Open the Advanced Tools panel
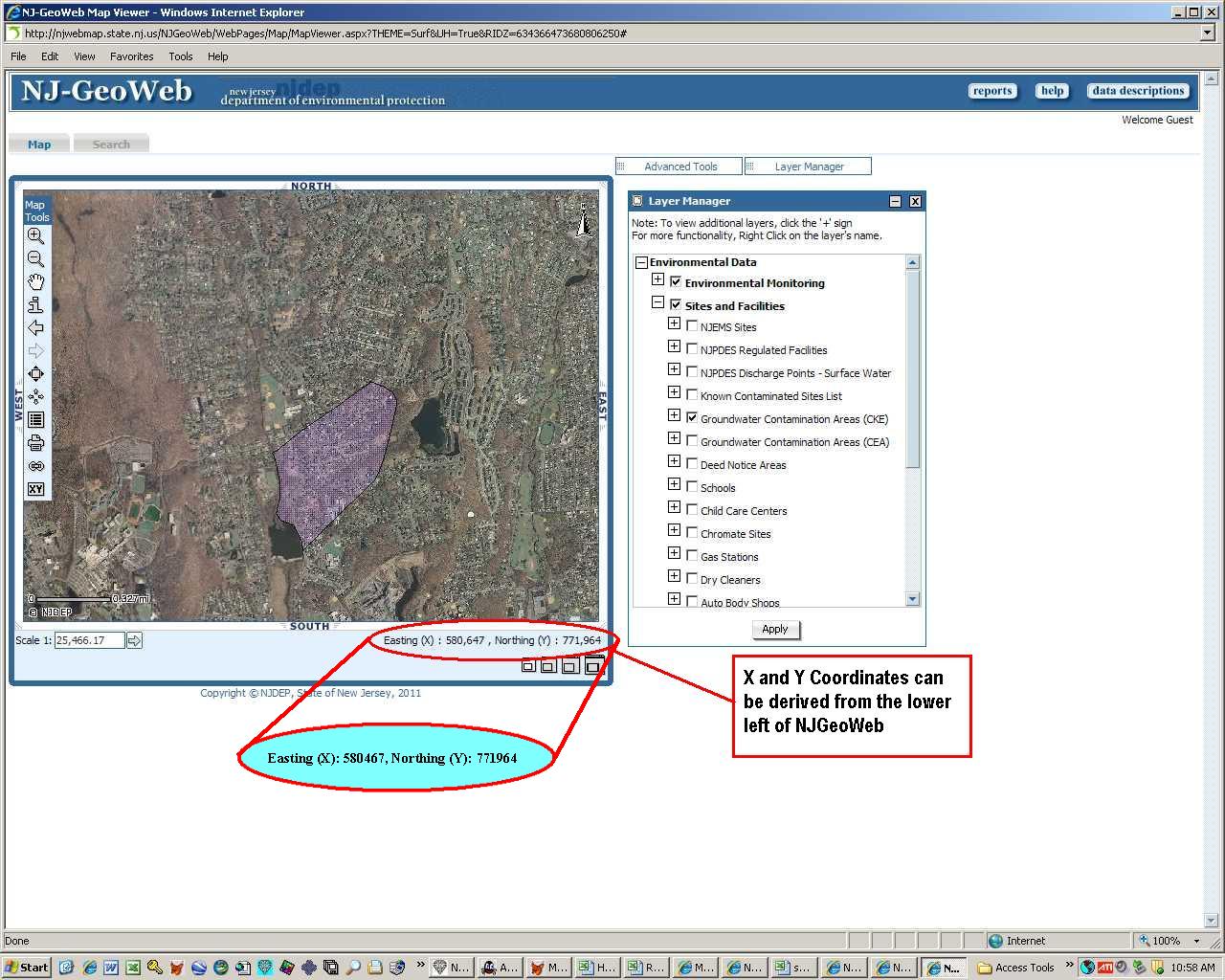The image size is (1225, 980). pos(679,167)
